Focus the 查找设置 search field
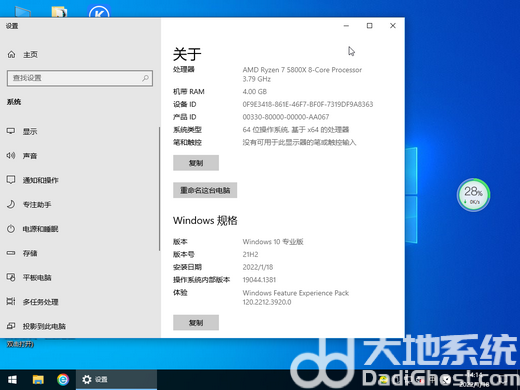520x390 pixels. [x=80, y=78]
